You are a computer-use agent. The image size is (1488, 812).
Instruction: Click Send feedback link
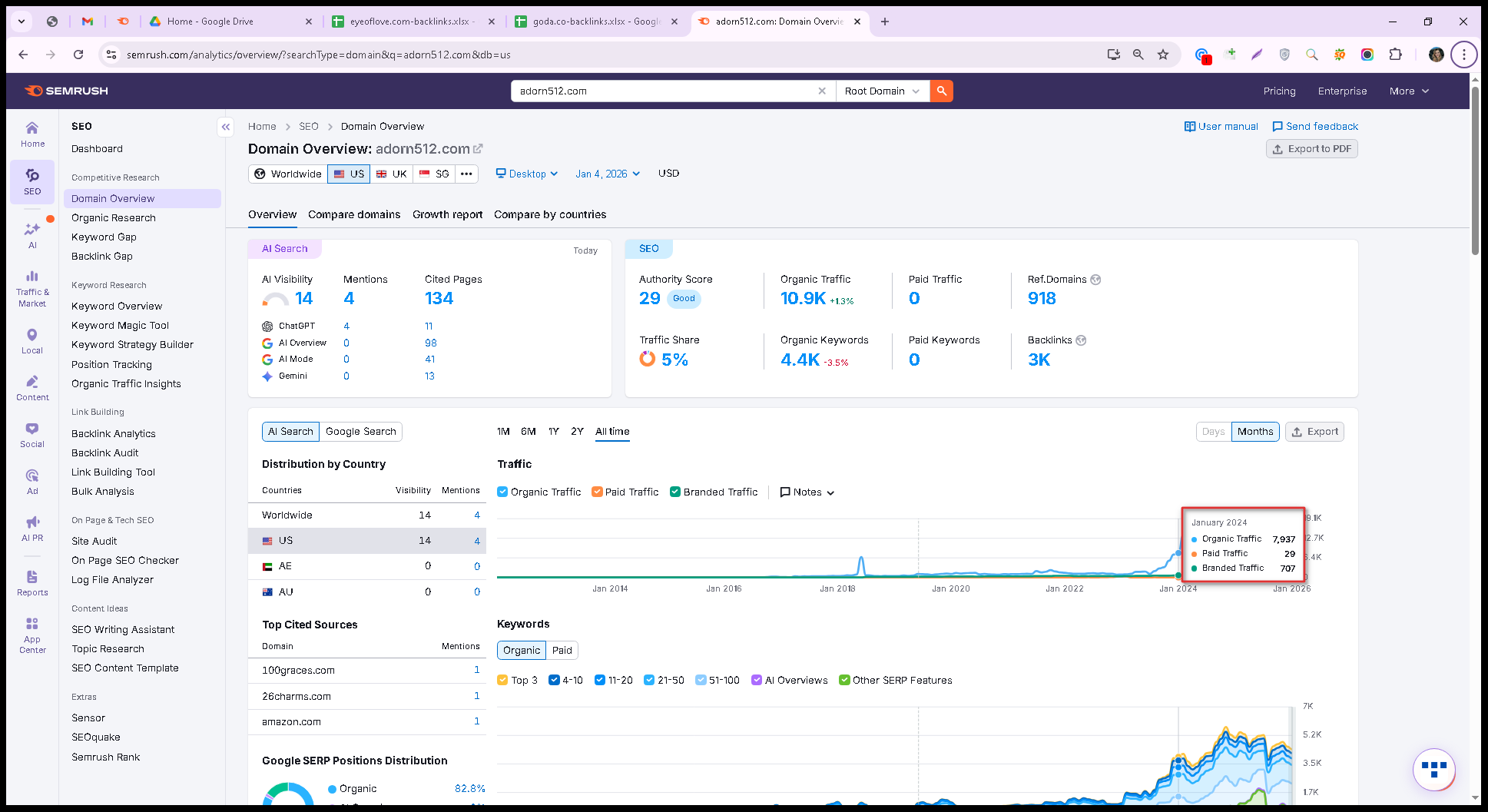[x=1315, y=127]
